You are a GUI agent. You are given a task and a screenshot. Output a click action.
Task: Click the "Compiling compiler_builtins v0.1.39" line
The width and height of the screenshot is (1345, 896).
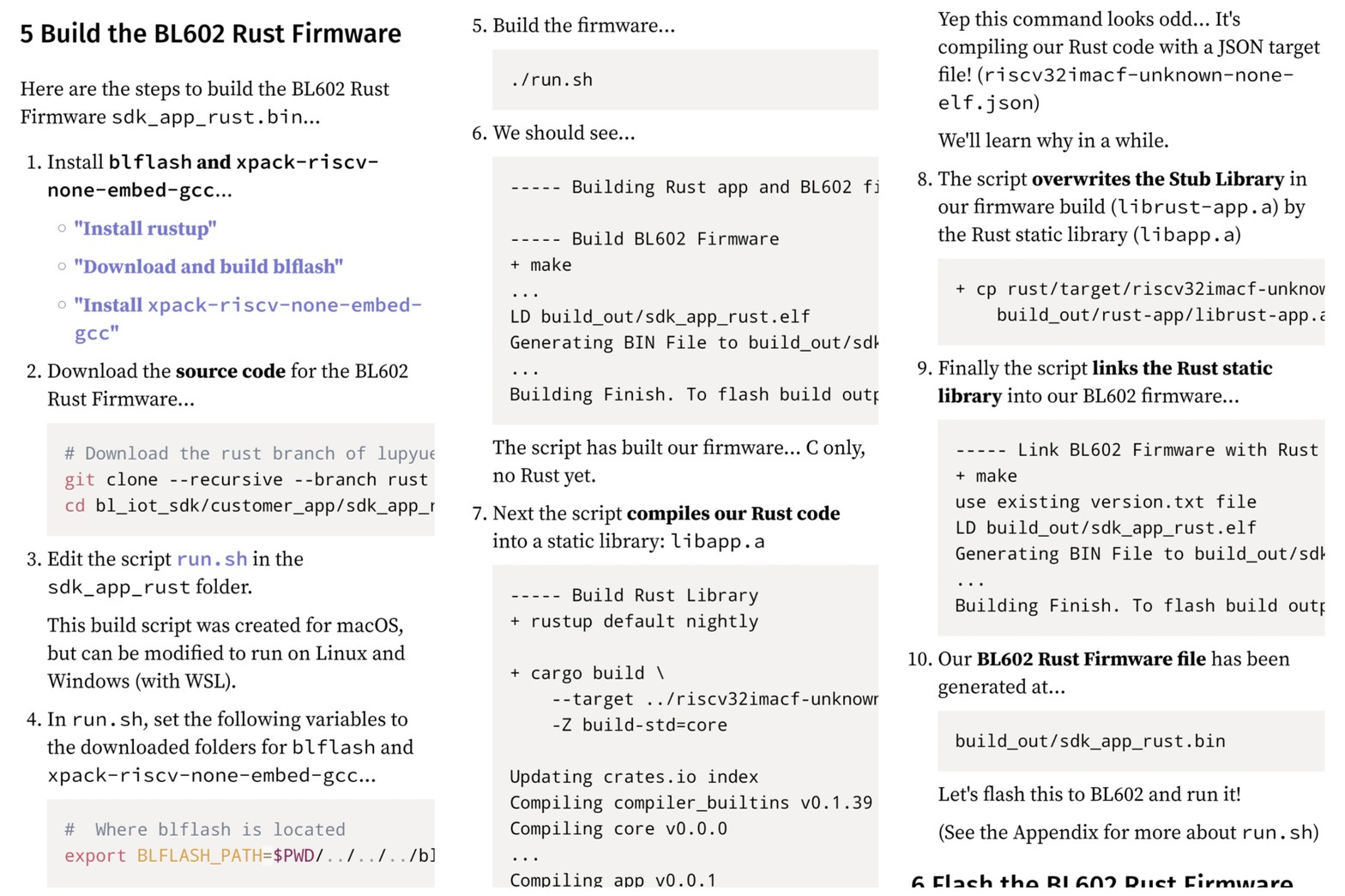691,803
